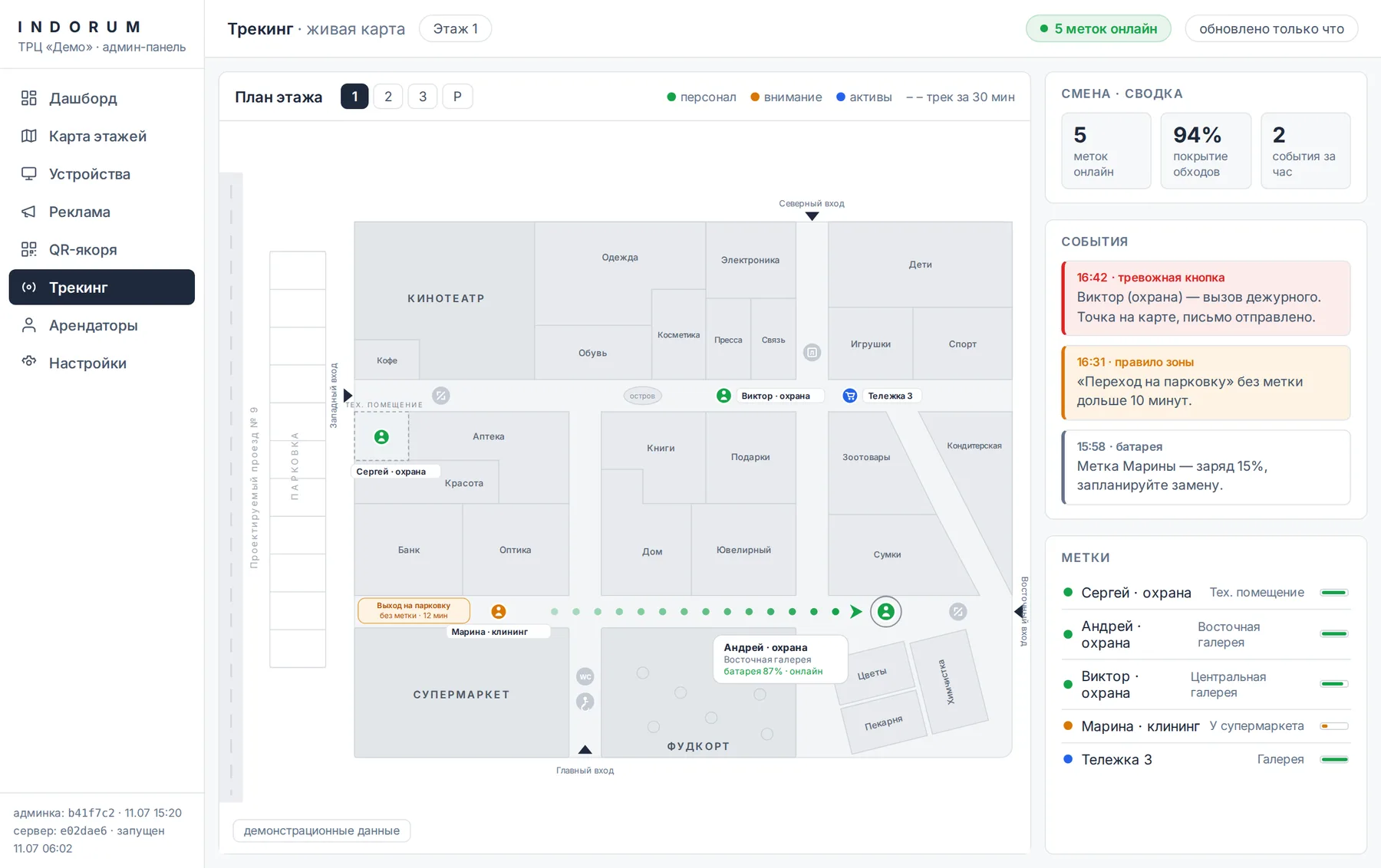Click the WC icon near supermarket
1381x868 pixels.
tap(585, 676)
